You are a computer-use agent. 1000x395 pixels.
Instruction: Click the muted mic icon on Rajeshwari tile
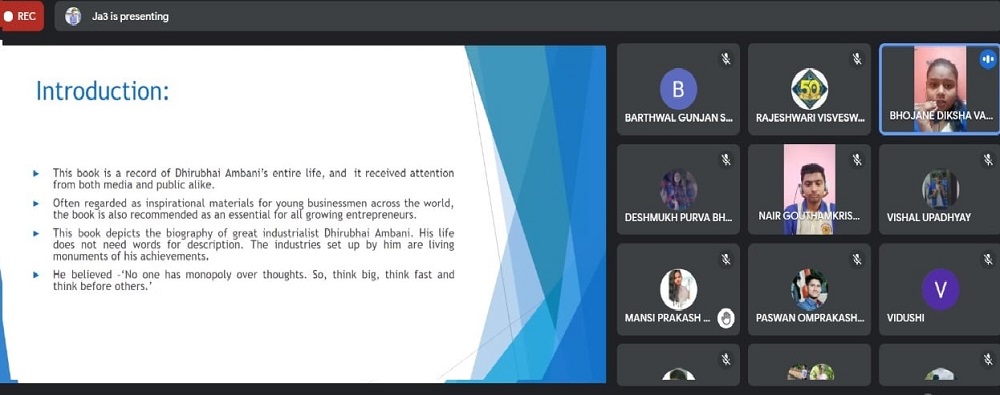(x=857, y=59)
